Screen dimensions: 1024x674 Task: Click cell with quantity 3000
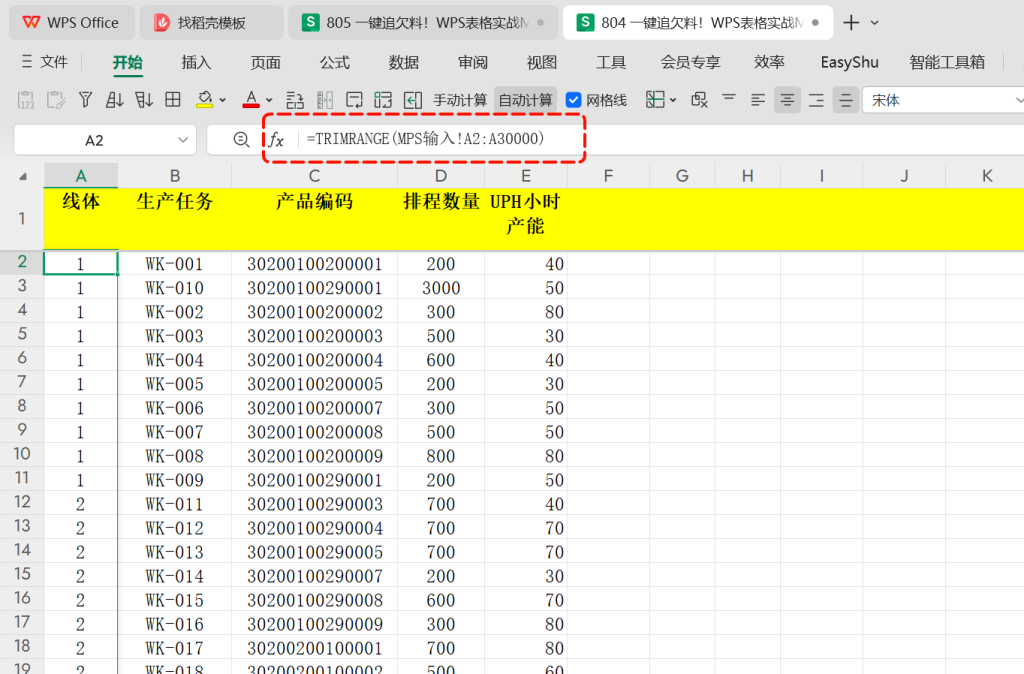click(441, 288)
